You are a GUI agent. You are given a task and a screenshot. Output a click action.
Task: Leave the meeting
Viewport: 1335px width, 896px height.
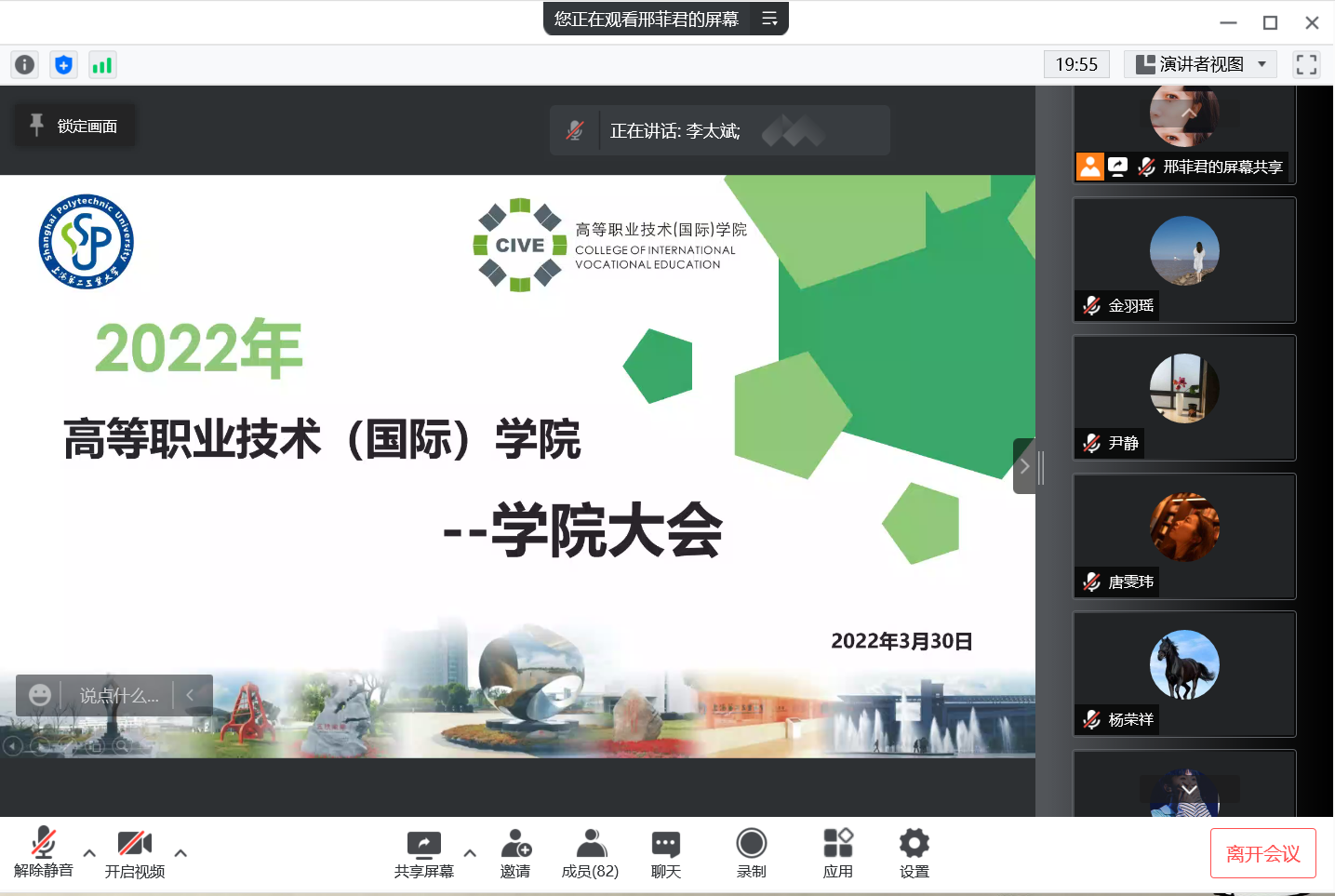point(1262,853)
